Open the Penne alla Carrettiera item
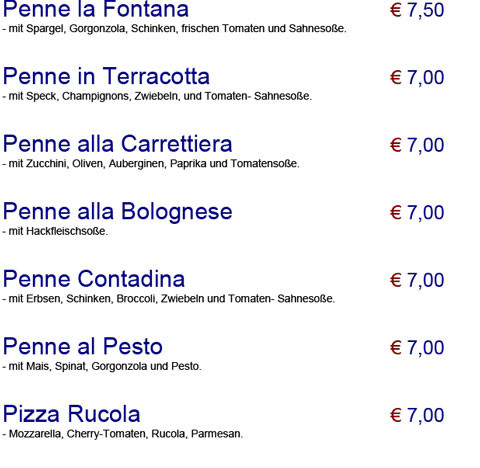The height and width of the screenshot is (468, 480). click(117, 144)
